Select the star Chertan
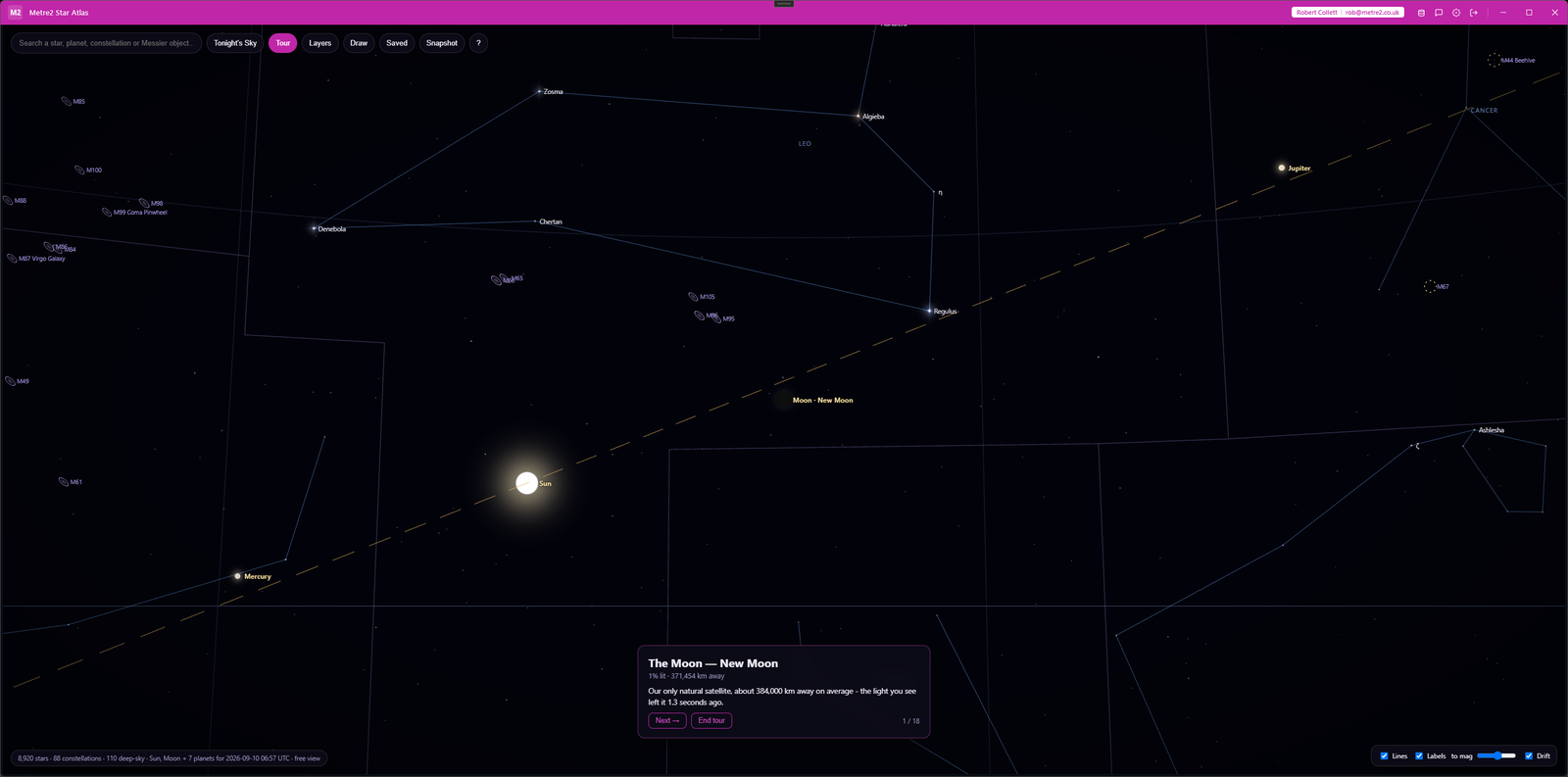Image resolution: width=1568 pixels, height=777 pixels. tap(535, 221)
